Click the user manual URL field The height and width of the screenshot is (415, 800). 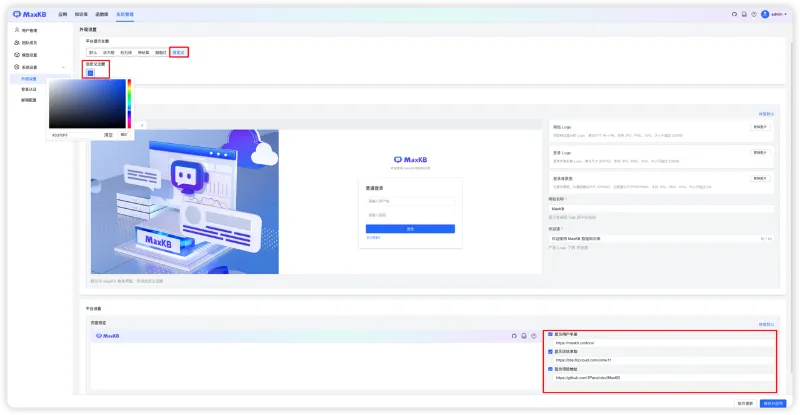[664, 343]
